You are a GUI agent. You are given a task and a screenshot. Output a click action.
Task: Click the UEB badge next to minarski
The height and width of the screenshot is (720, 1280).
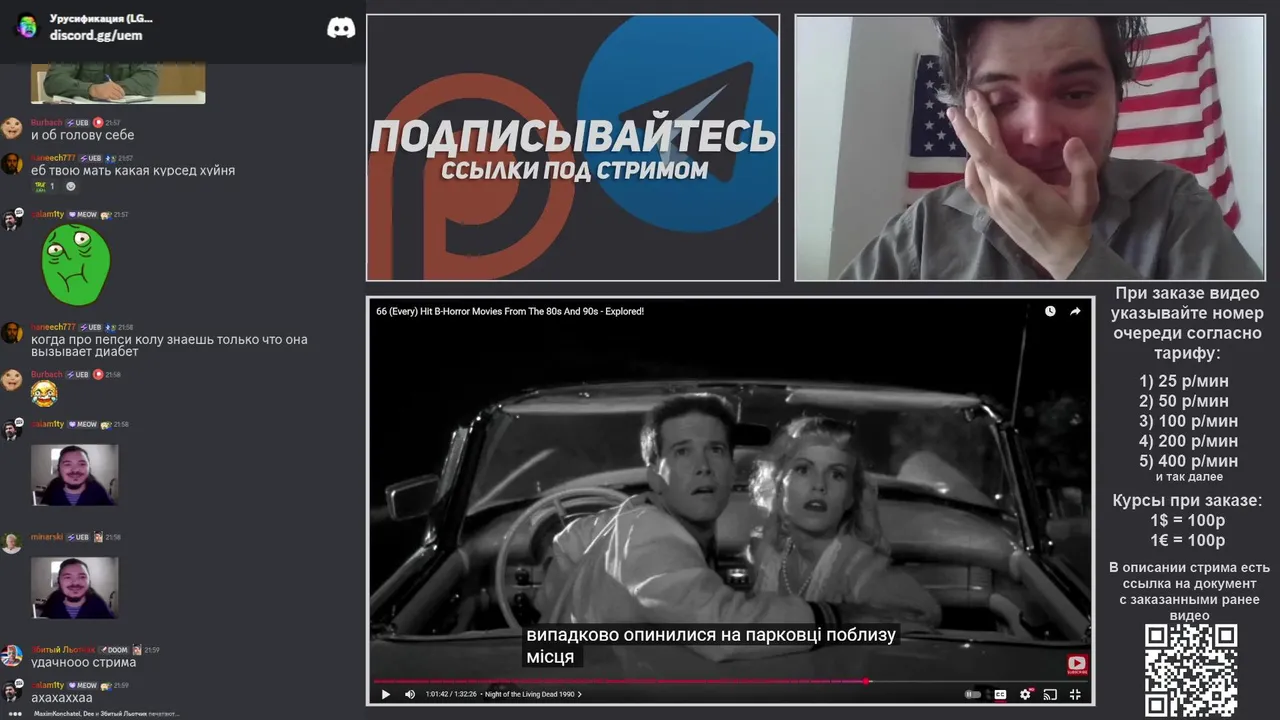(77, 537)
